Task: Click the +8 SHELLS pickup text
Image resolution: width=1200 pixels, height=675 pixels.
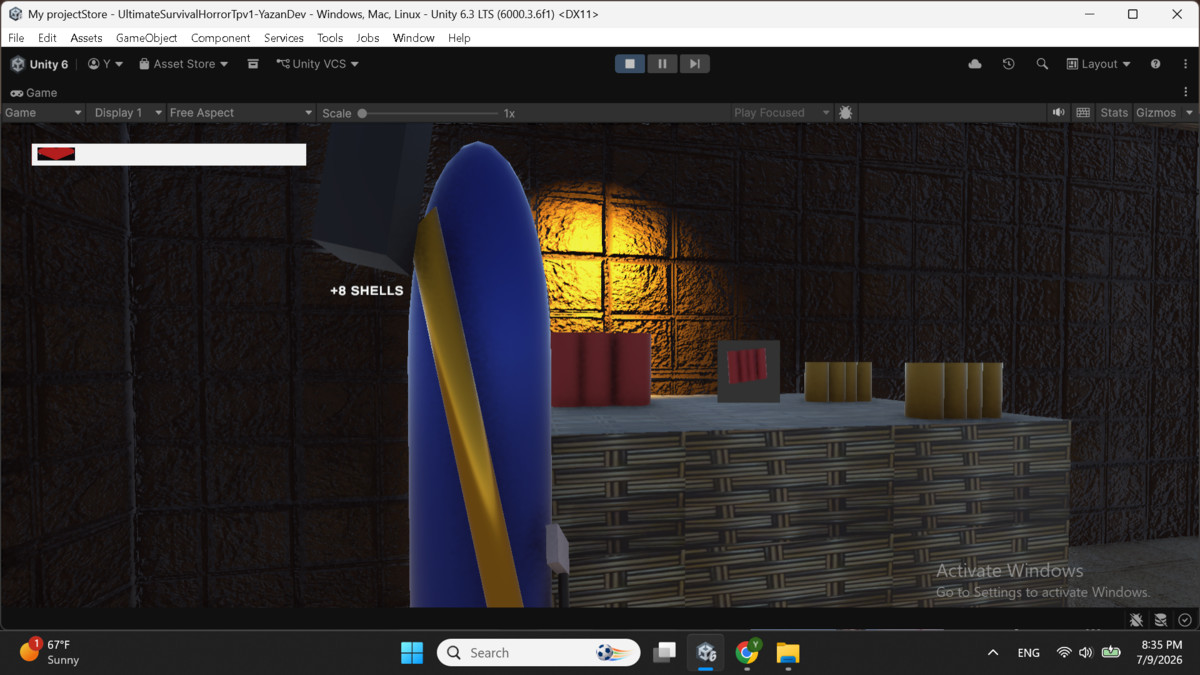Action: coord(367,291)
